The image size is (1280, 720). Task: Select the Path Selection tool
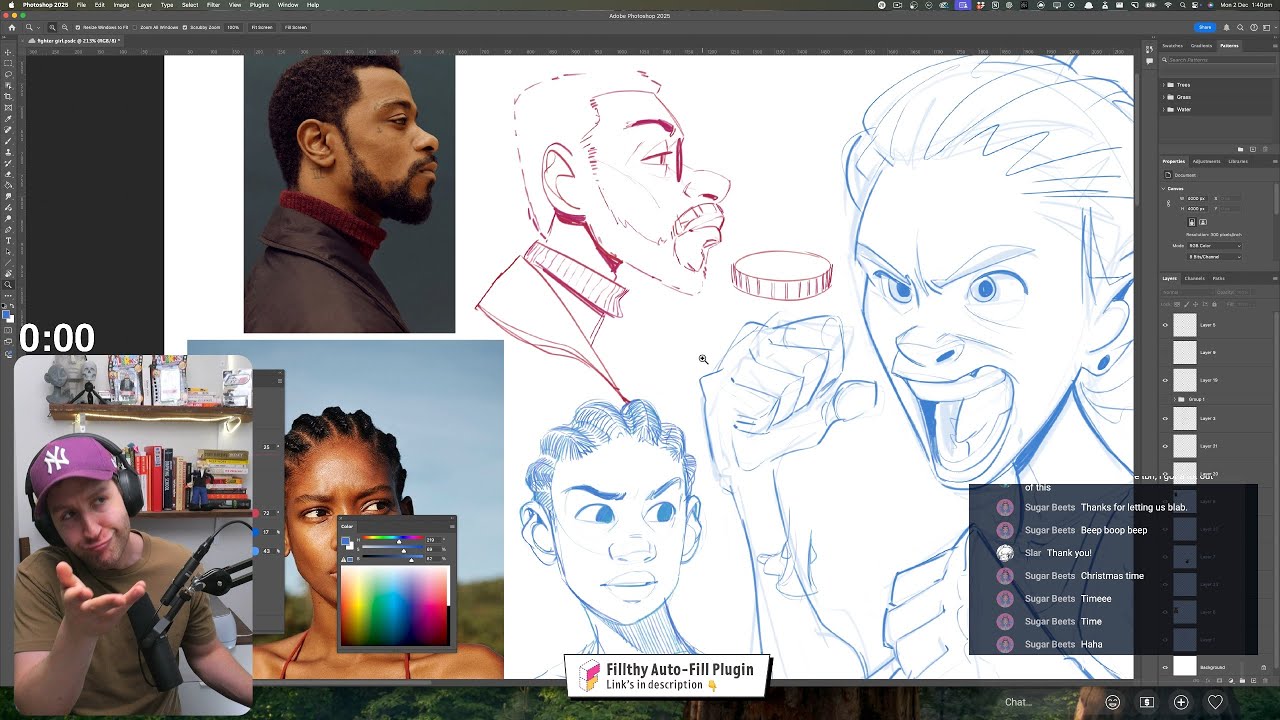pos(8,252)
